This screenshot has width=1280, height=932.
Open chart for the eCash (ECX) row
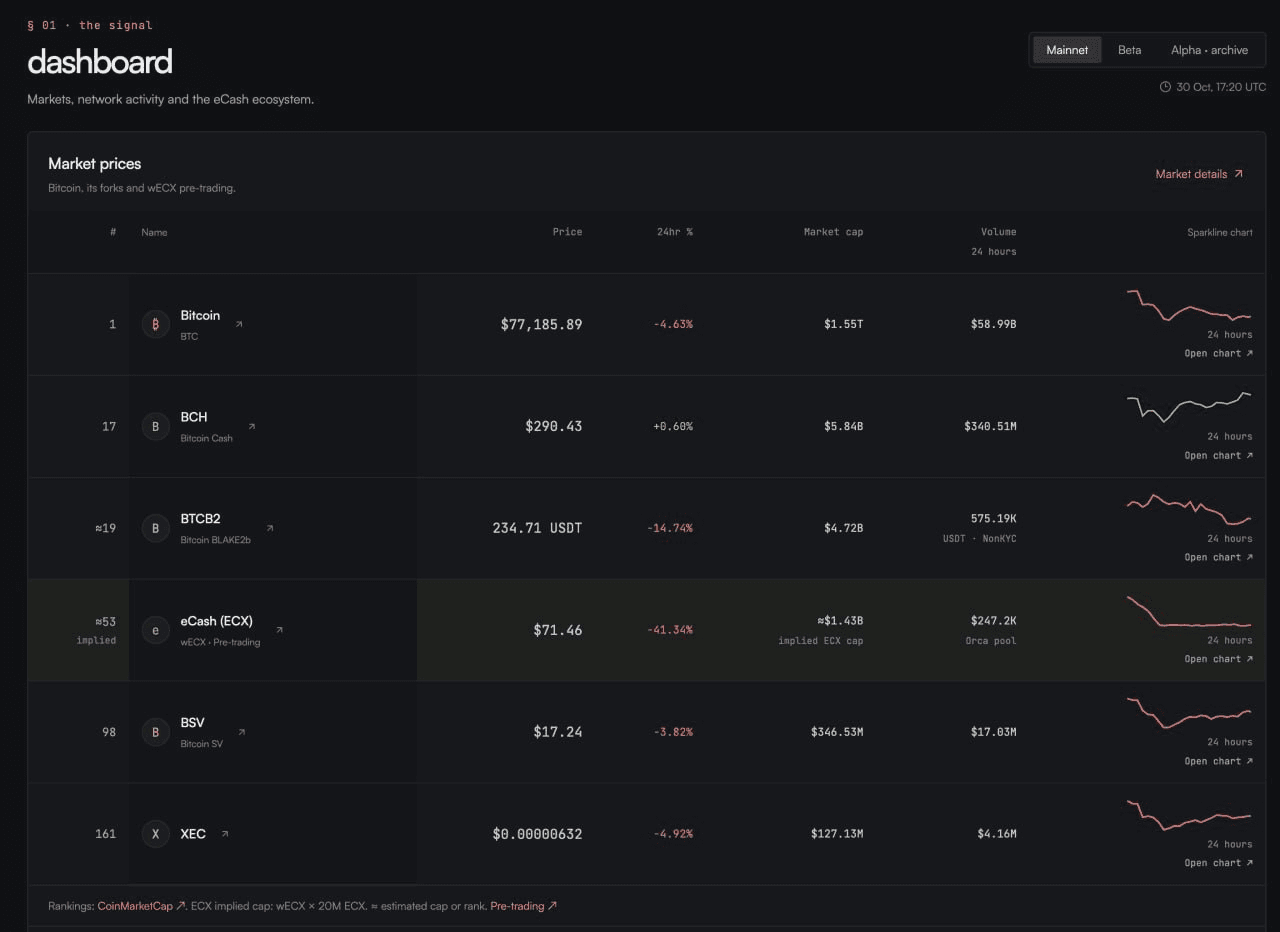[1218, 659]
